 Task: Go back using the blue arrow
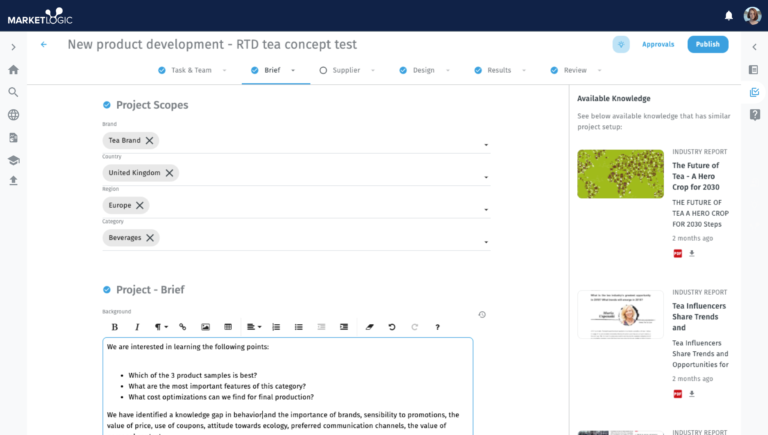pos(44,45)
